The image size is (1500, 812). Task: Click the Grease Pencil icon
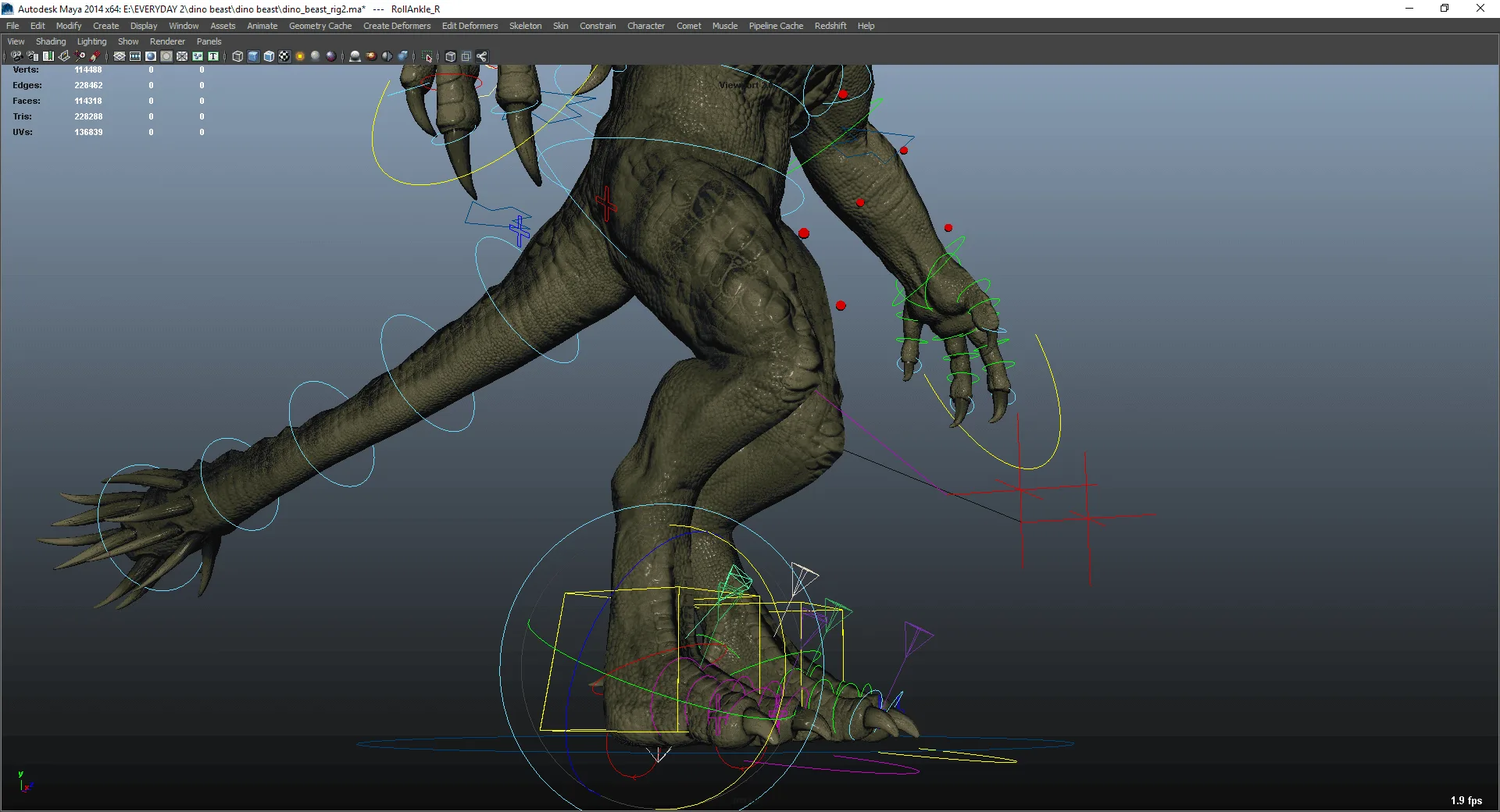pos(95,56)
